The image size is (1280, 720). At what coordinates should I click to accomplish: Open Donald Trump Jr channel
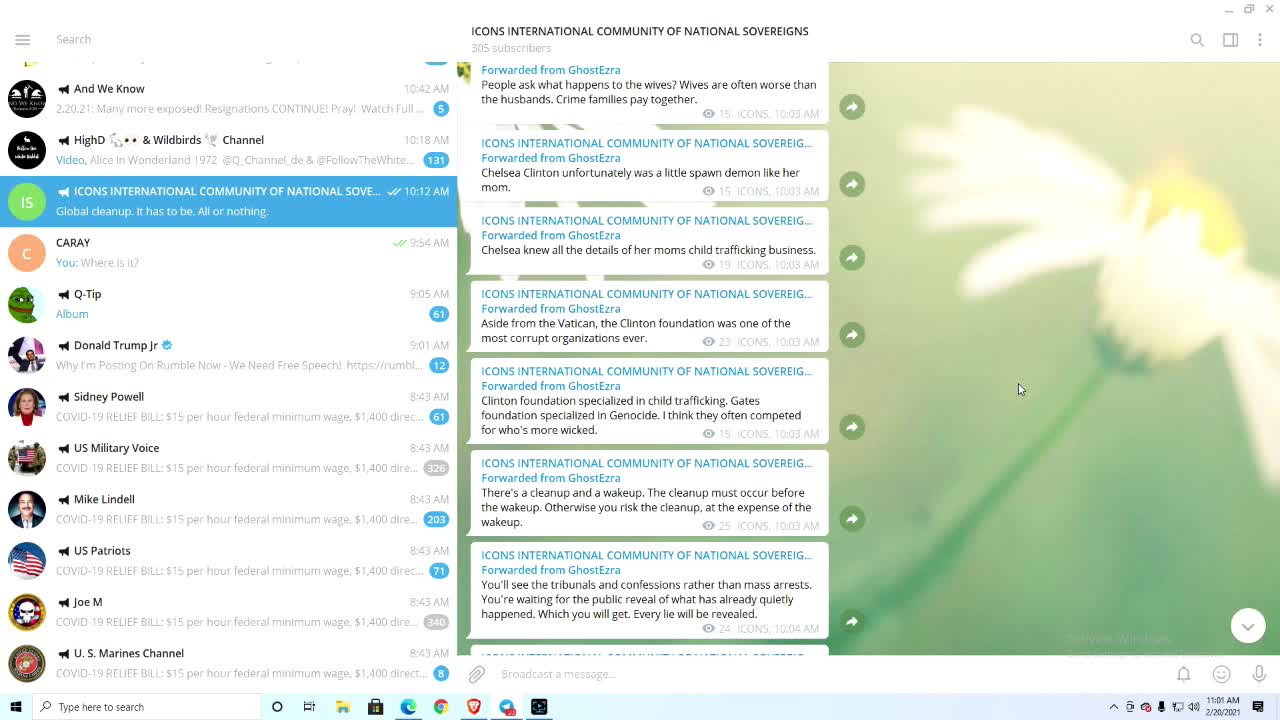click(228, 355)
